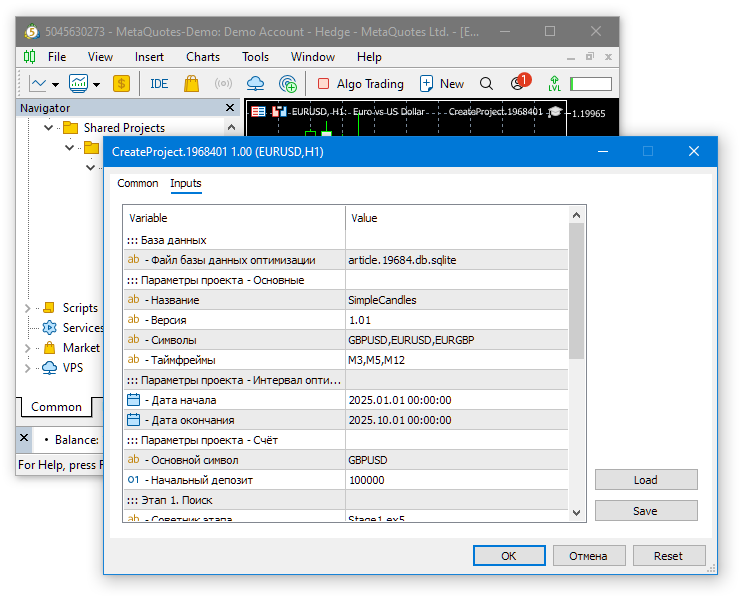
Task: Toggle the Algo Trading button
Action: [x=360, y=84]
